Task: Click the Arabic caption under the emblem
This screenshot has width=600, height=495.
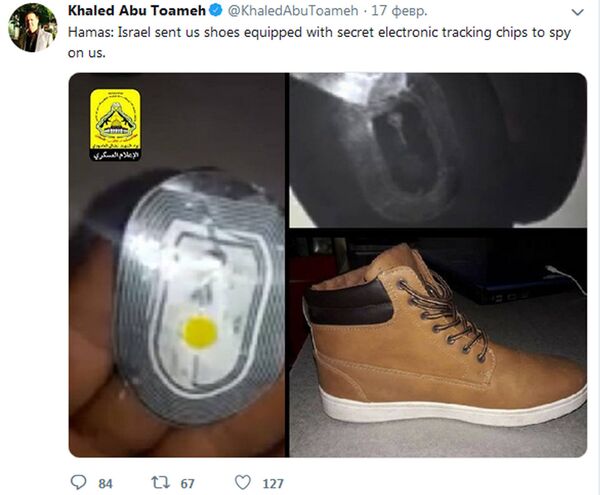Action: 115,155
